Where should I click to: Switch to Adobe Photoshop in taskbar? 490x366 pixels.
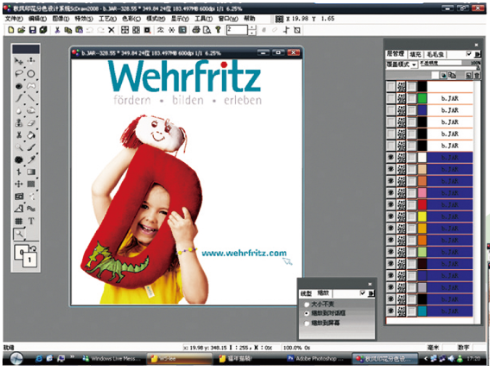point(315,359)
